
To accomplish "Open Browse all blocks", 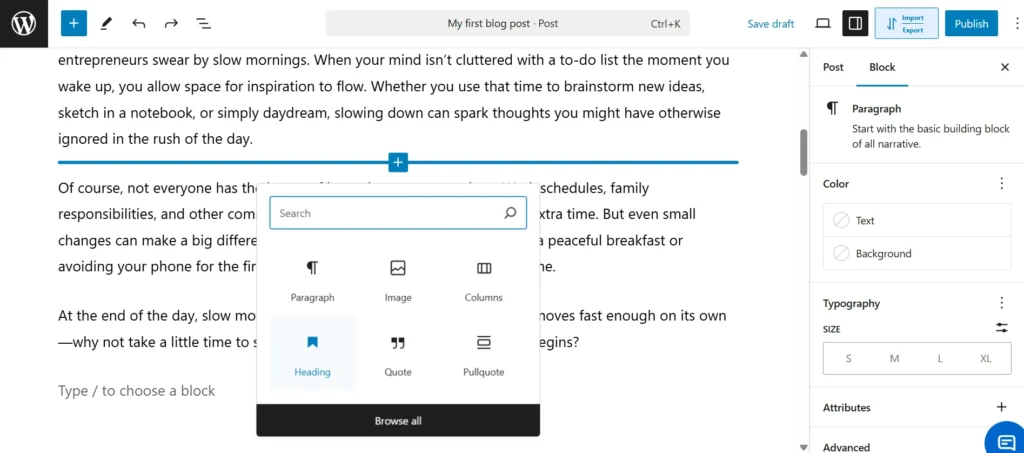I will [x=398, y=421].
